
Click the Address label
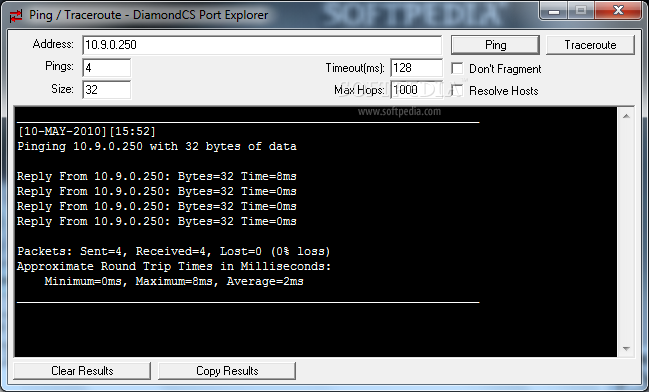pyautogui.click(x=53, y=44)
